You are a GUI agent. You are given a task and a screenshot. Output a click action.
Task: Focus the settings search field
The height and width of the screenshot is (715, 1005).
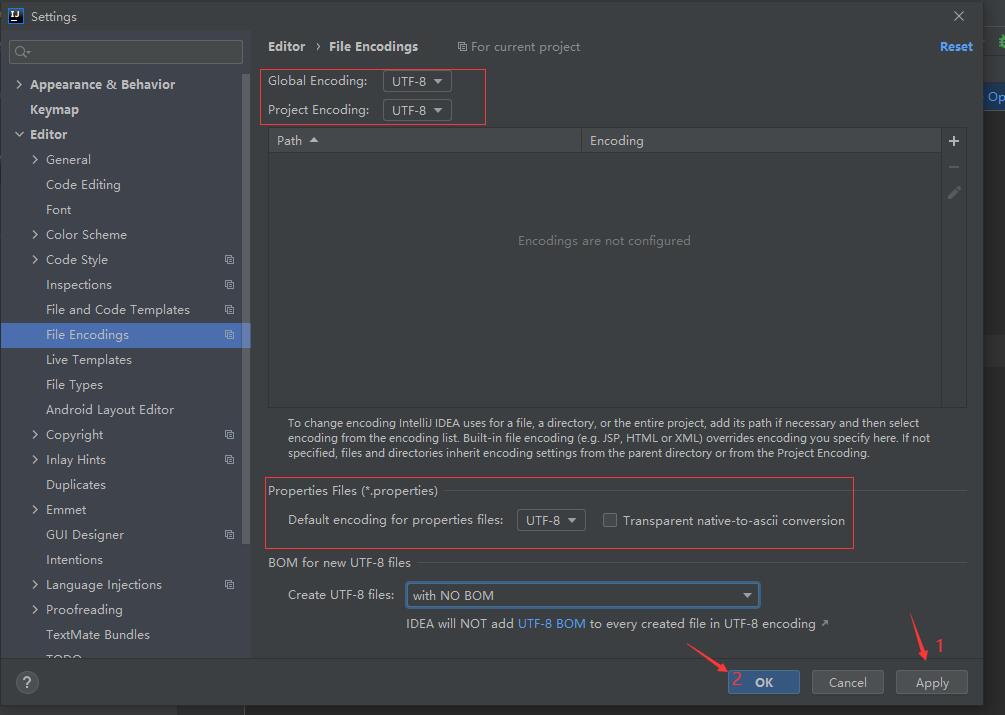(126, 52)
